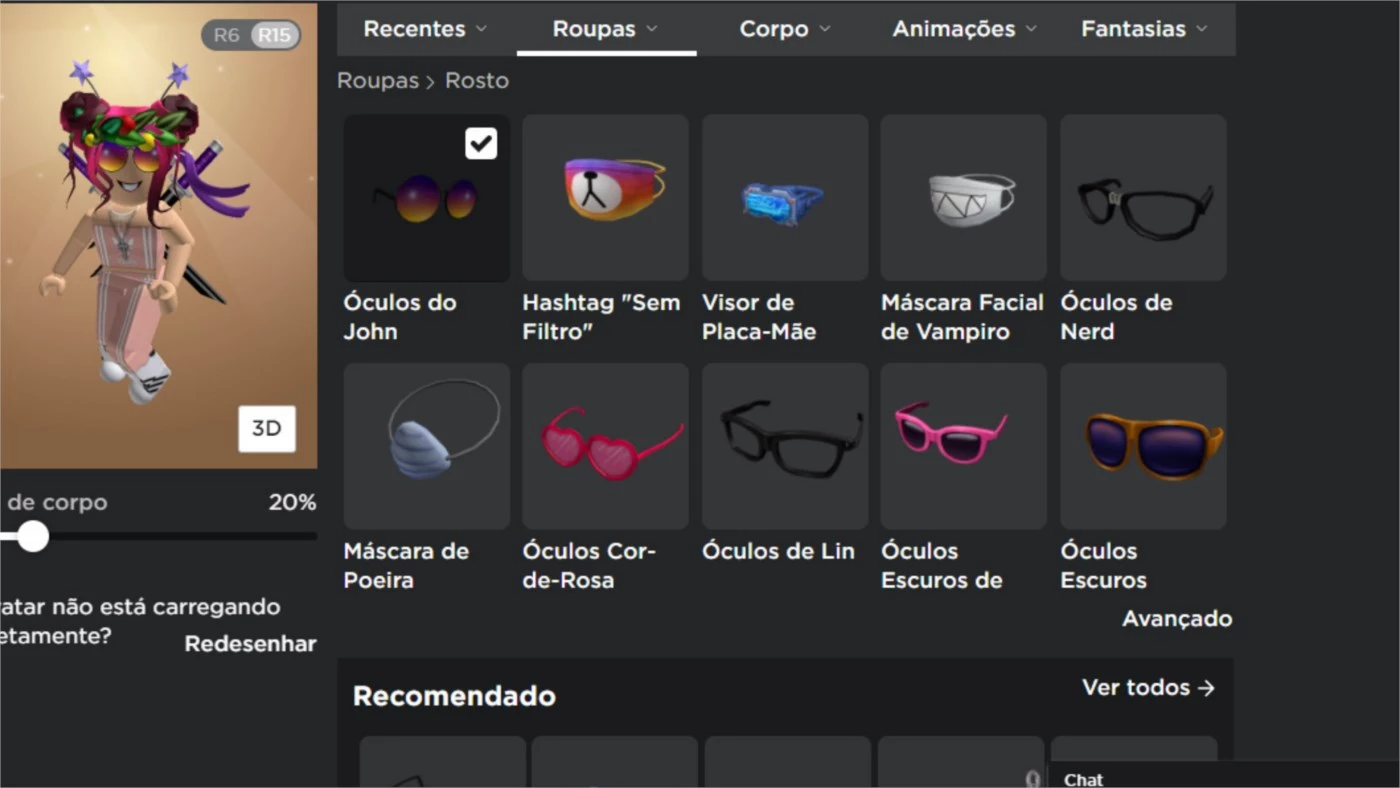Screen dimensions: 1400x788
Task: Switch avatar rig to R6
Action: (x=227, y=35)
